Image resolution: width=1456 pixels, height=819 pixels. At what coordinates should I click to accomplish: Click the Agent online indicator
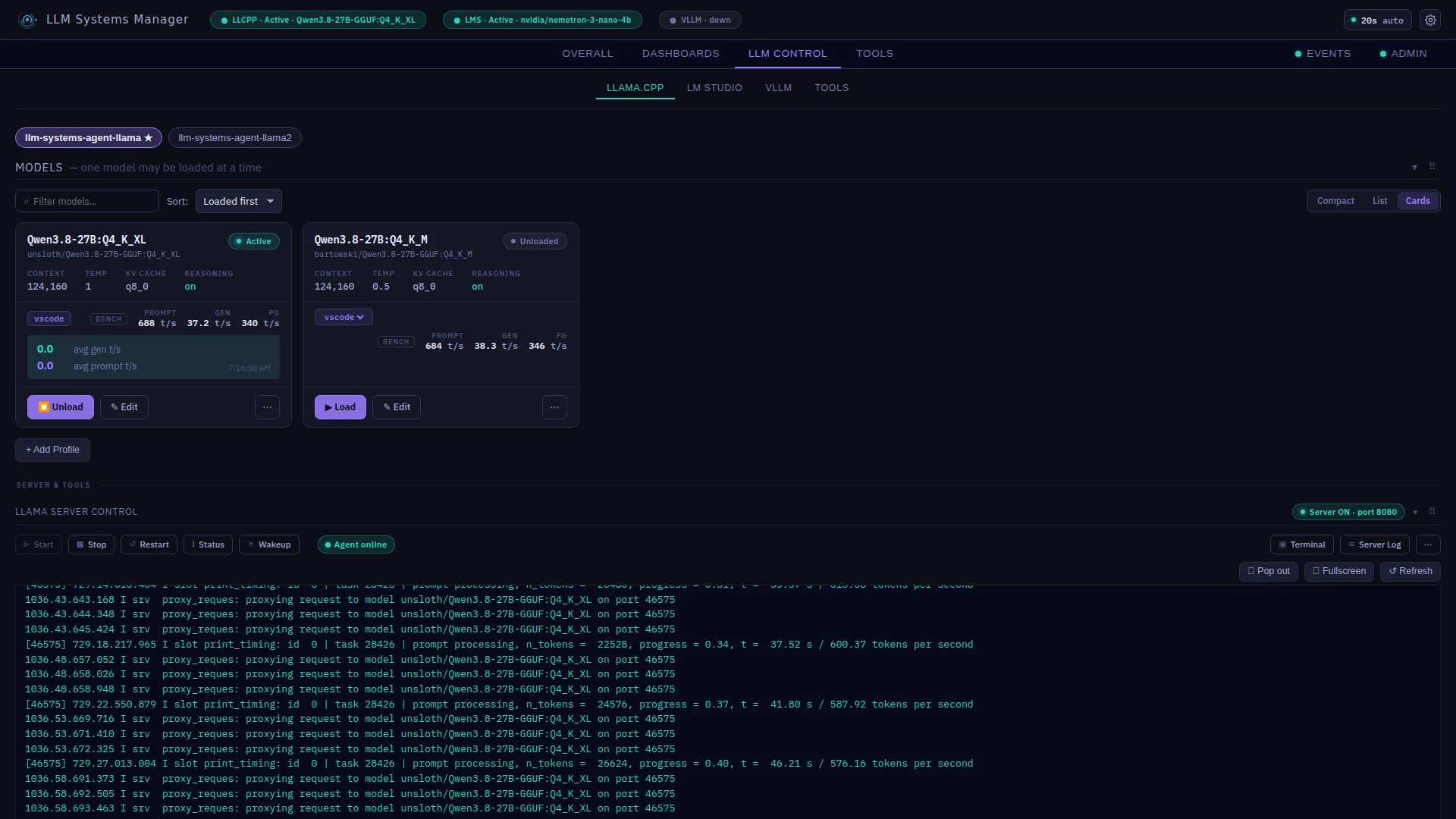coord(356,544)
